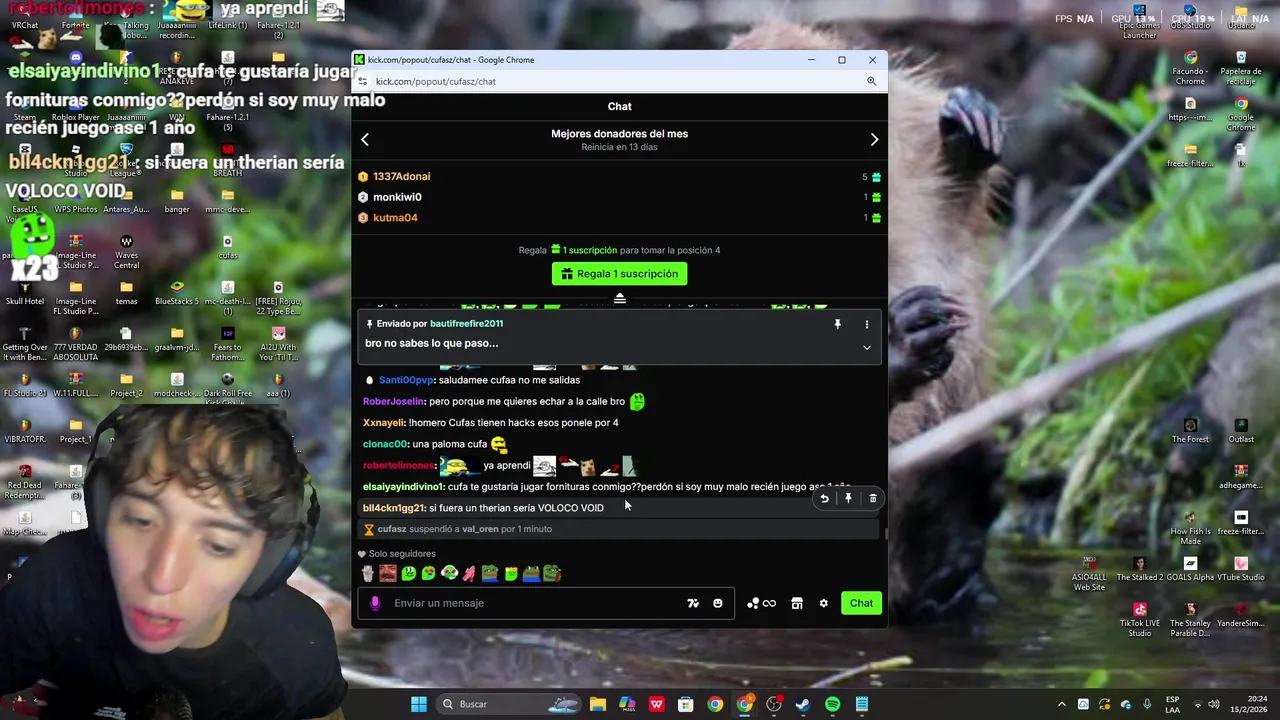Click the voice microphone icon in message box

coord(375,603)
